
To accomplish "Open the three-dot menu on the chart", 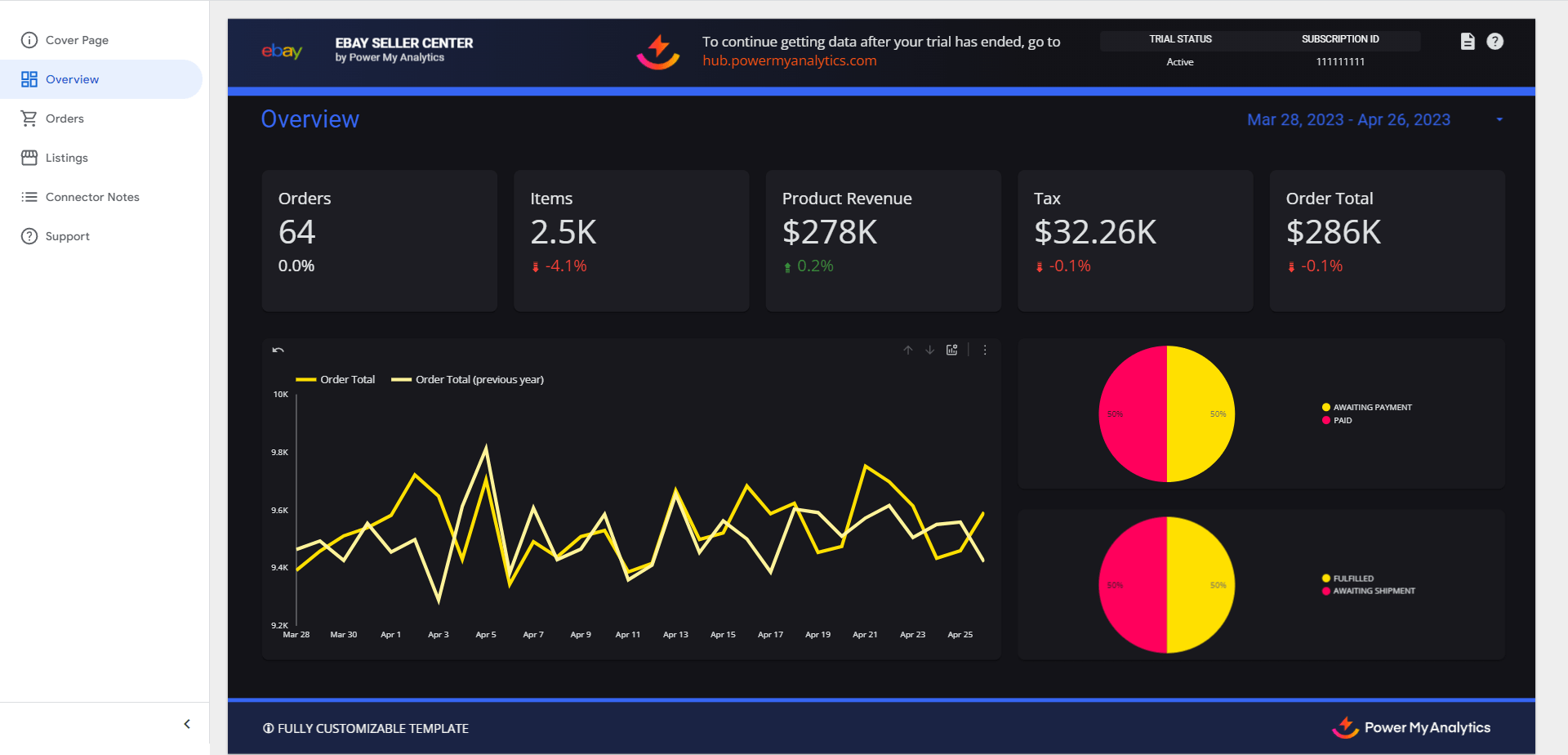I will point(985,350).
